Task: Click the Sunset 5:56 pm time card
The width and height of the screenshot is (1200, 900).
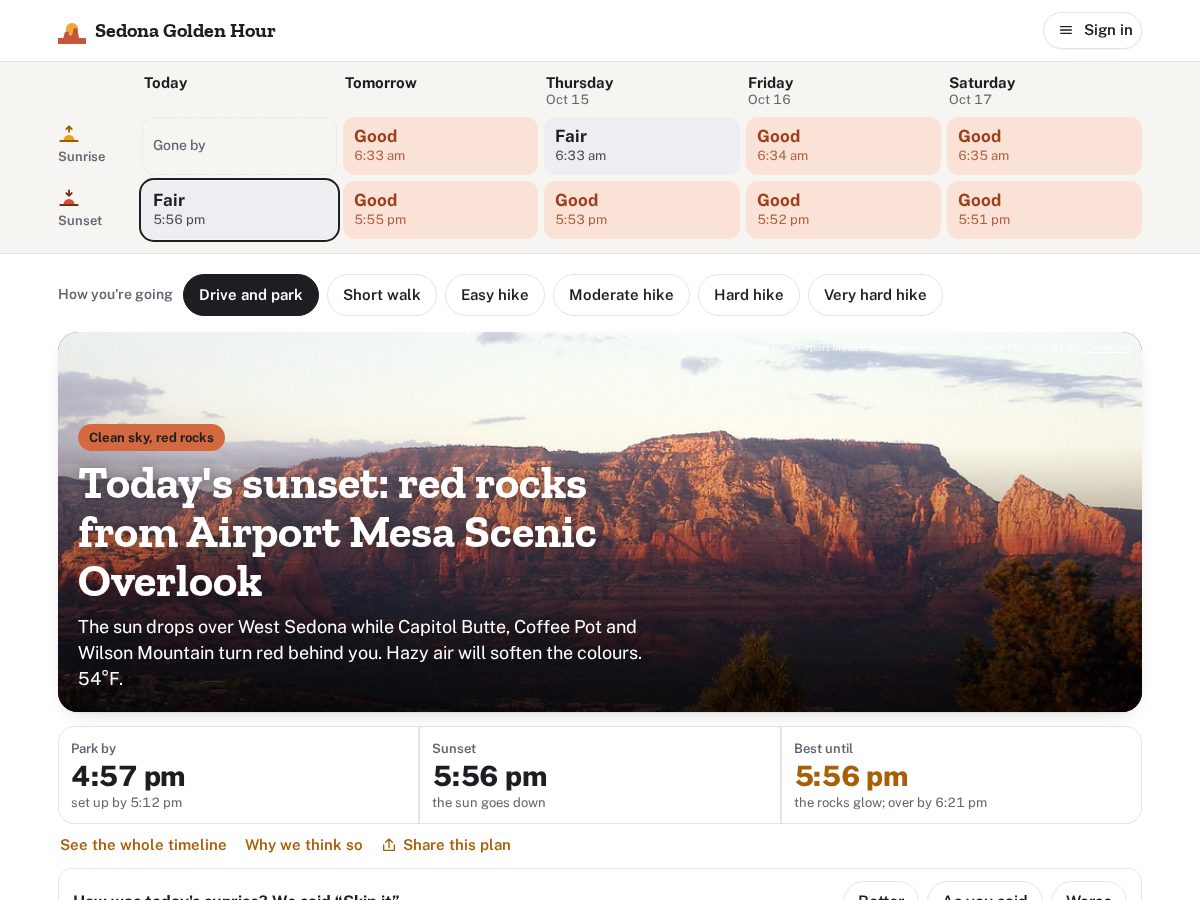Action: tap(600, 775)
